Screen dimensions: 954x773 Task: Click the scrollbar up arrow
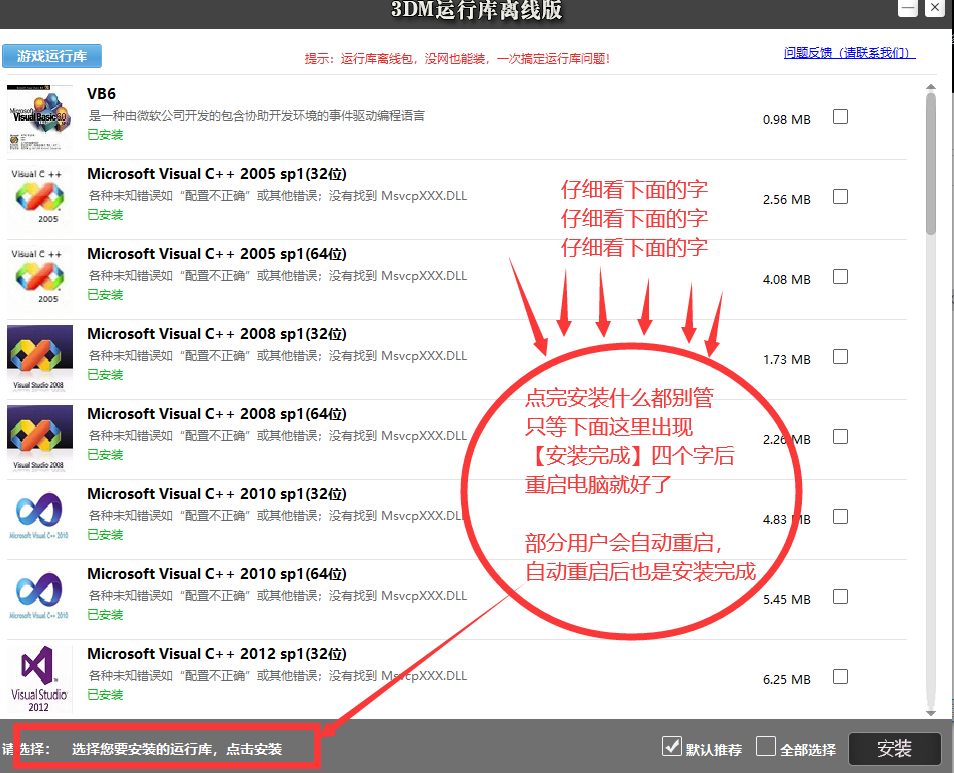click(x=931, y=86)
